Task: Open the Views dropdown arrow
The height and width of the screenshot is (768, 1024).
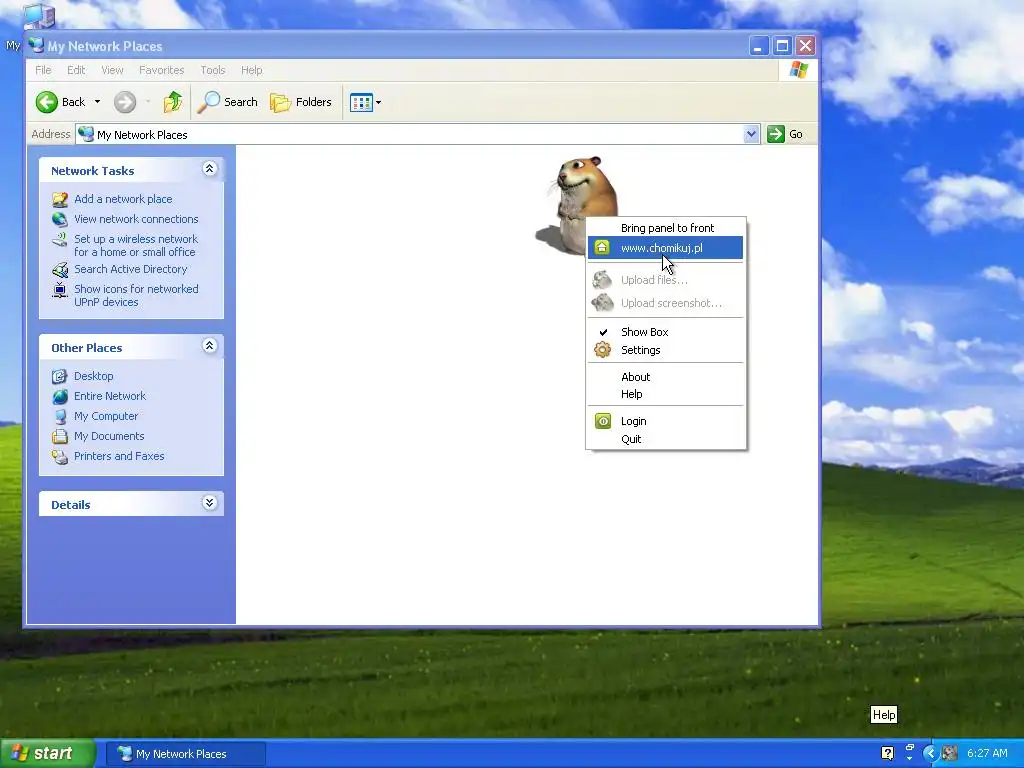Action: (x=378, y=103)
